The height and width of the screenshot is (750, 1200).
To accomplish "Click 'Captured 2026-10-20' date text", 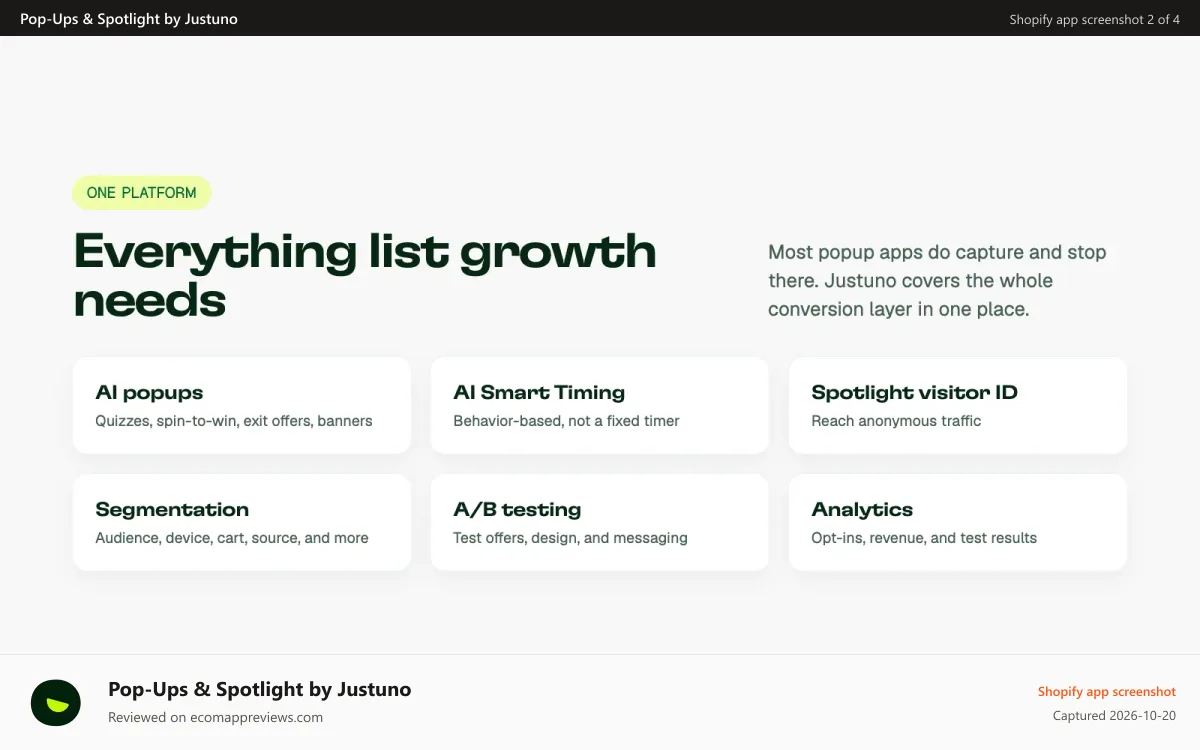I will 1114,716.
